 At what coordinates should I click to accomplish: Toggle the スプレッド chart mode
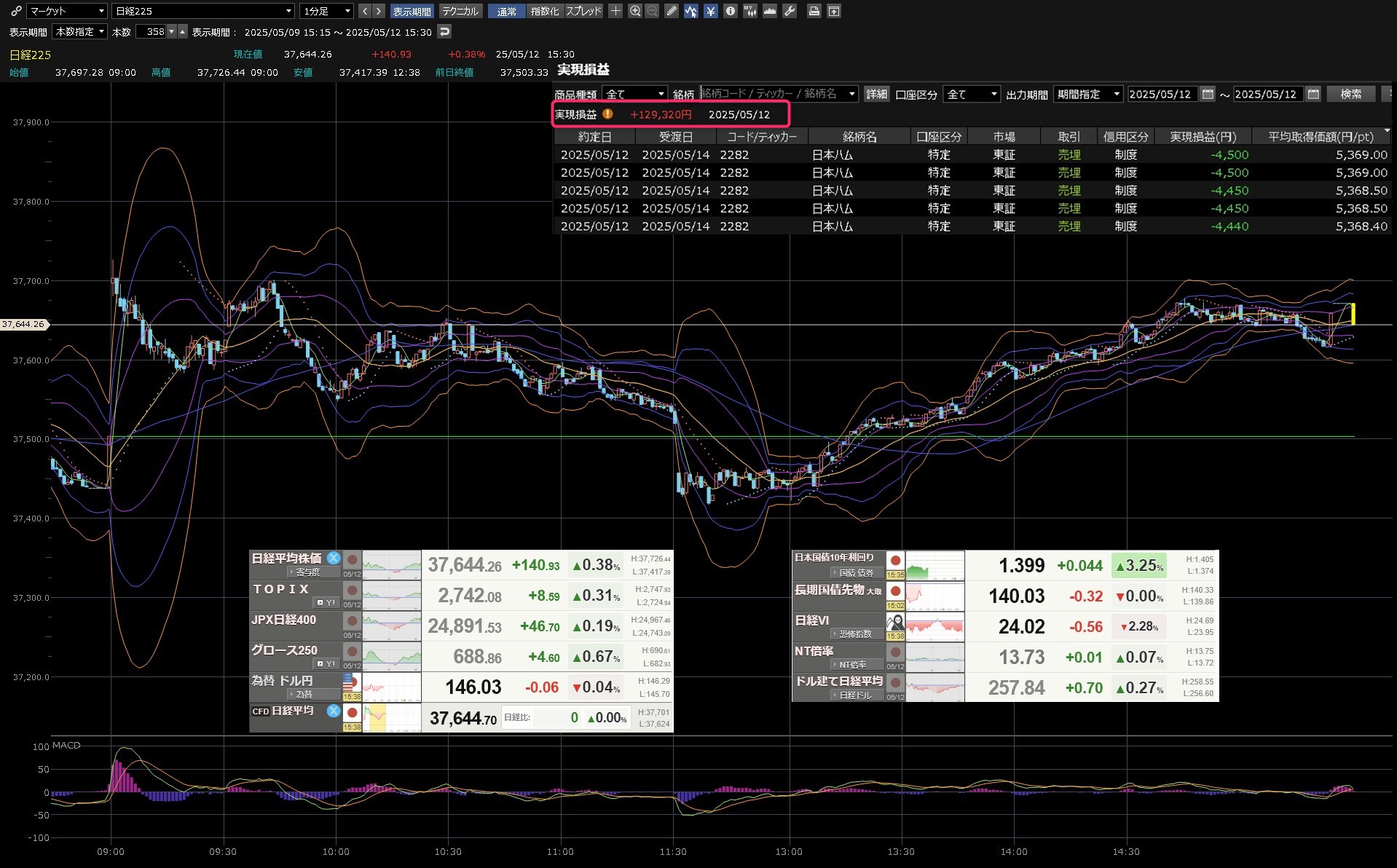point(583,11)
